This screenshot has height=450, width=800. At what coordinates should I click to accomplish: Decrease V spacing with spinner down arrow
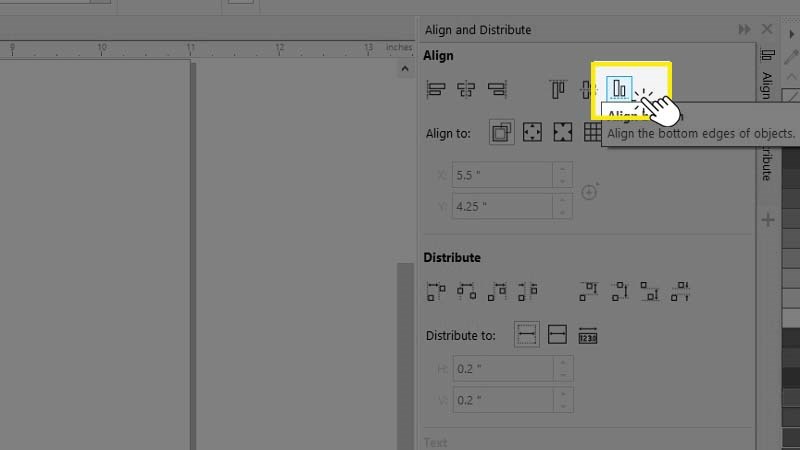pyautogui.click(x=563, y=406)
